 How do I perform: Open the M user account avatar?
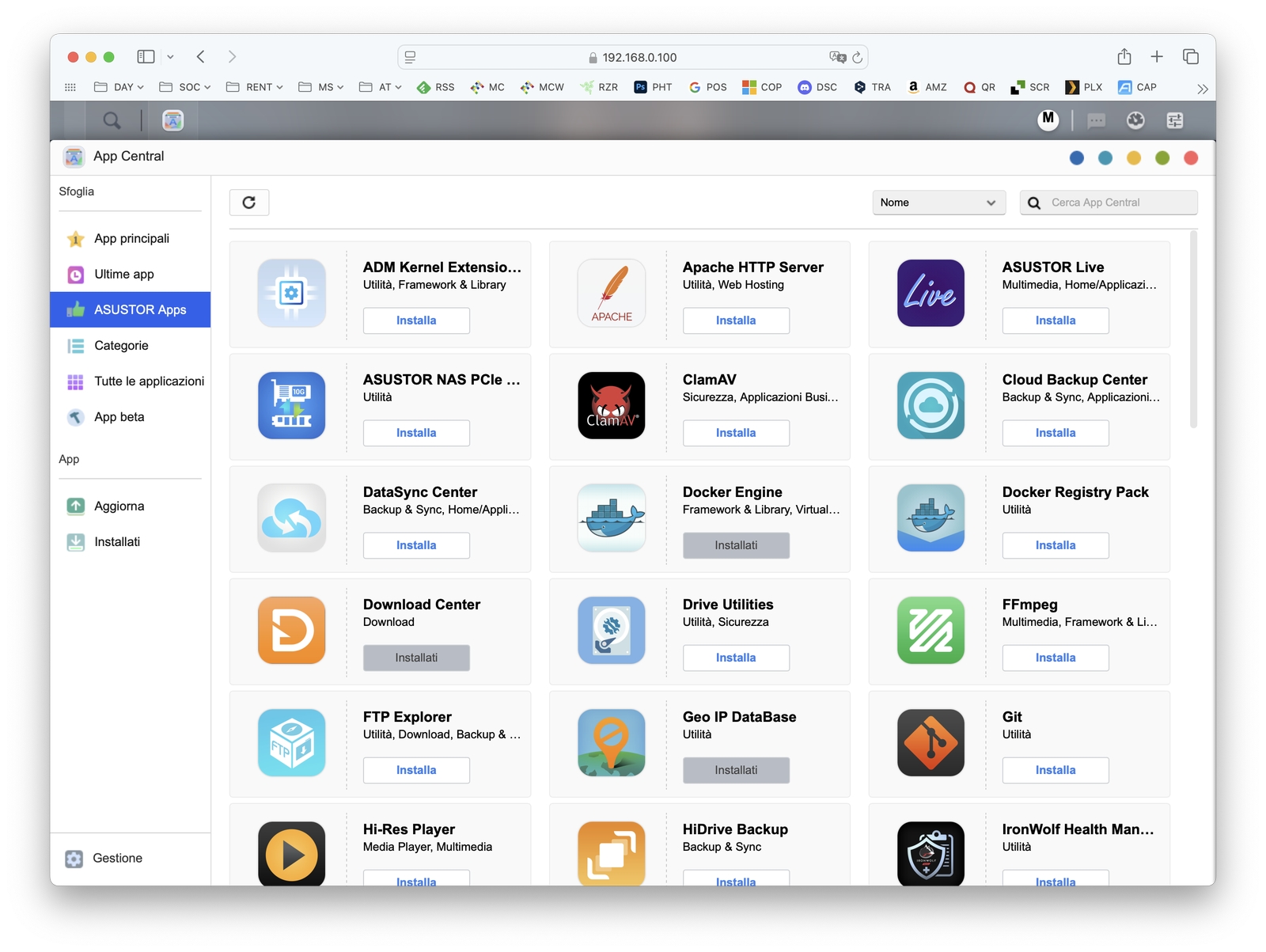1048,119
